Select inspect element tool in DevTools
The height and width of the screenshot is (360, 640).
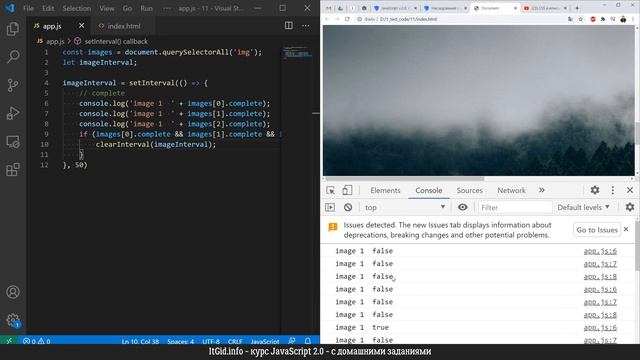click(x=330, y=190)
